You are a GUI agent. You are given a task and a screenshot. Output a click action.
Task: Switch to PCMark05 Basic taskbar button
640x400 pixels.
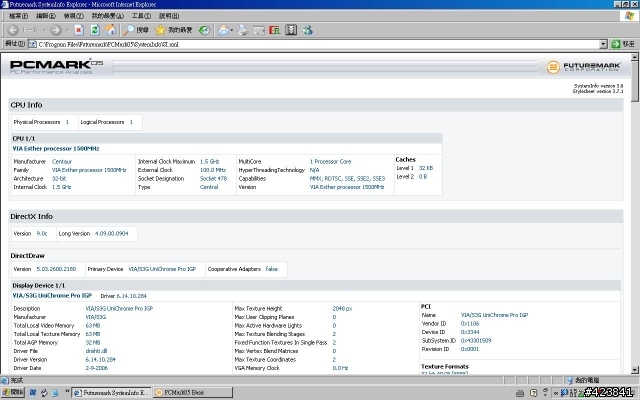pos(193,393)
